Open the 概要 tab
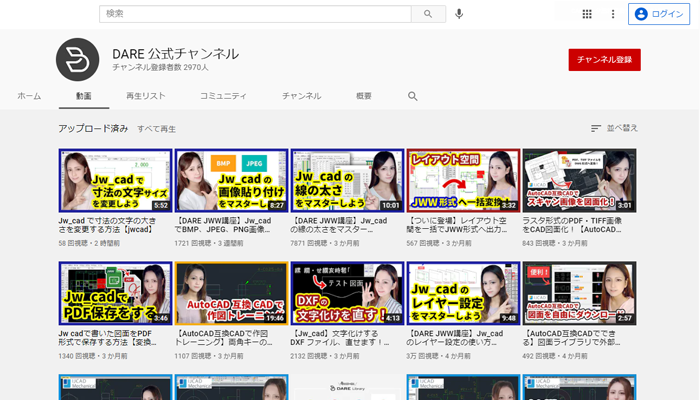 click(364, 96)
